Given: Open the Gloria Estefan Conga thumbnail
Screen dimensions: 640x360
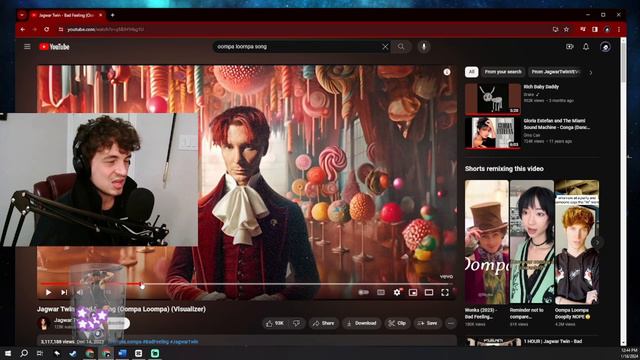Looking at the screenshot, I should pos(493,133).
